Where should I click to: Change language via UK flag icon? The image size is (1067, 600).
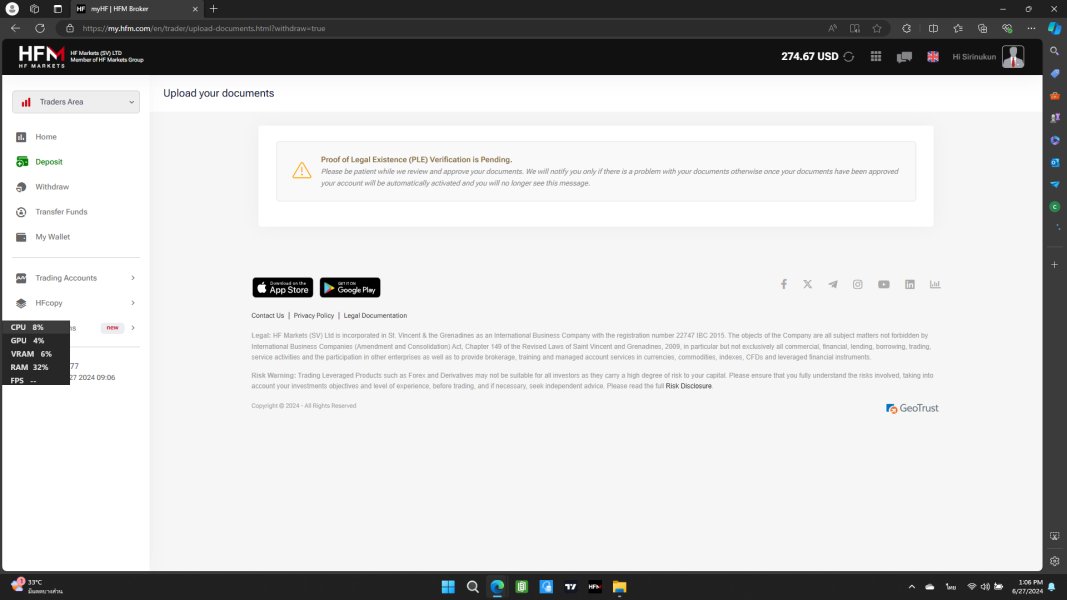933,57
